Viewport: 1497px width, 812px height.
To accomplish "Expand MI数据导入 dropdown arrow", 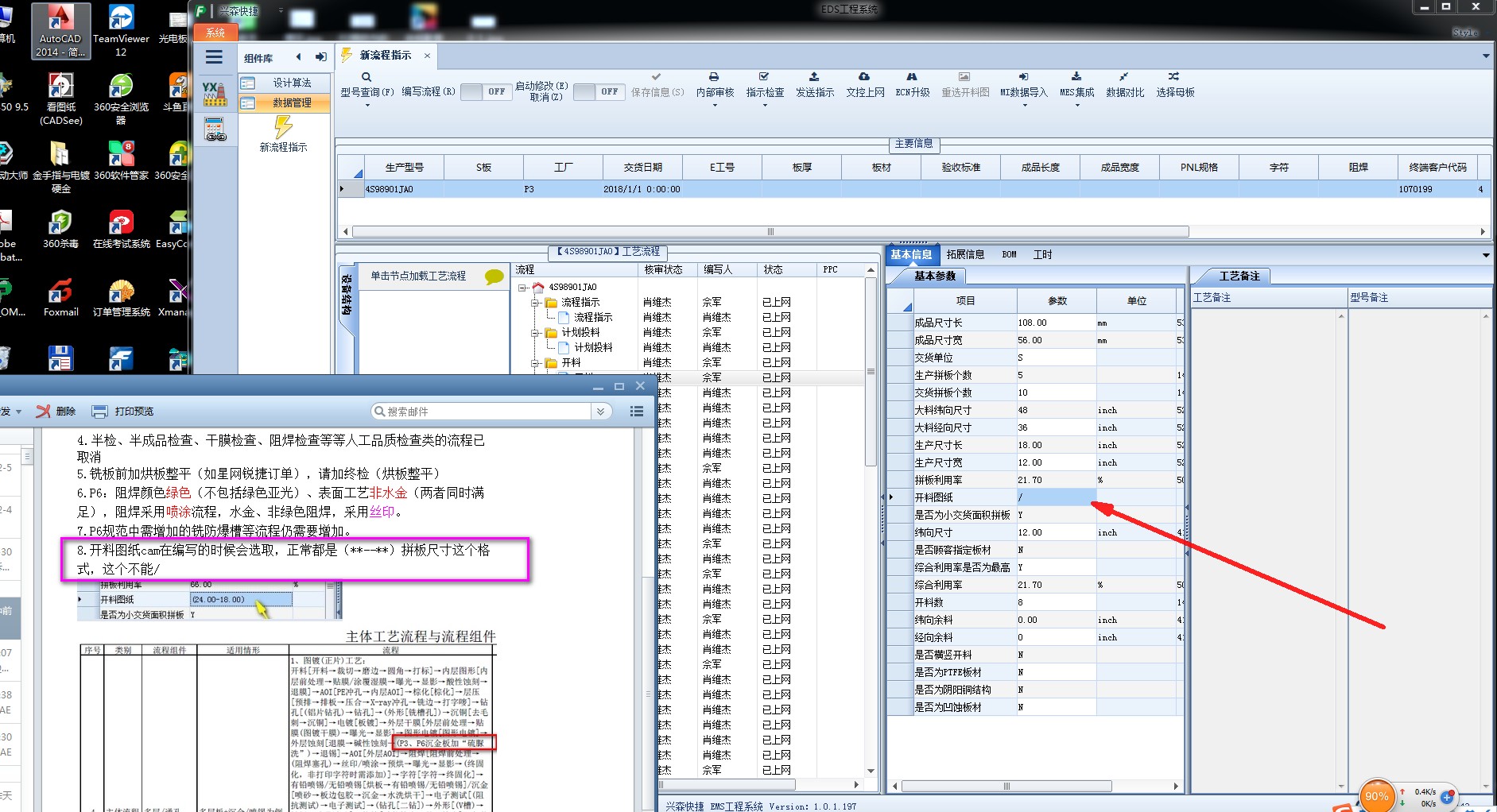I will 1025,105.
